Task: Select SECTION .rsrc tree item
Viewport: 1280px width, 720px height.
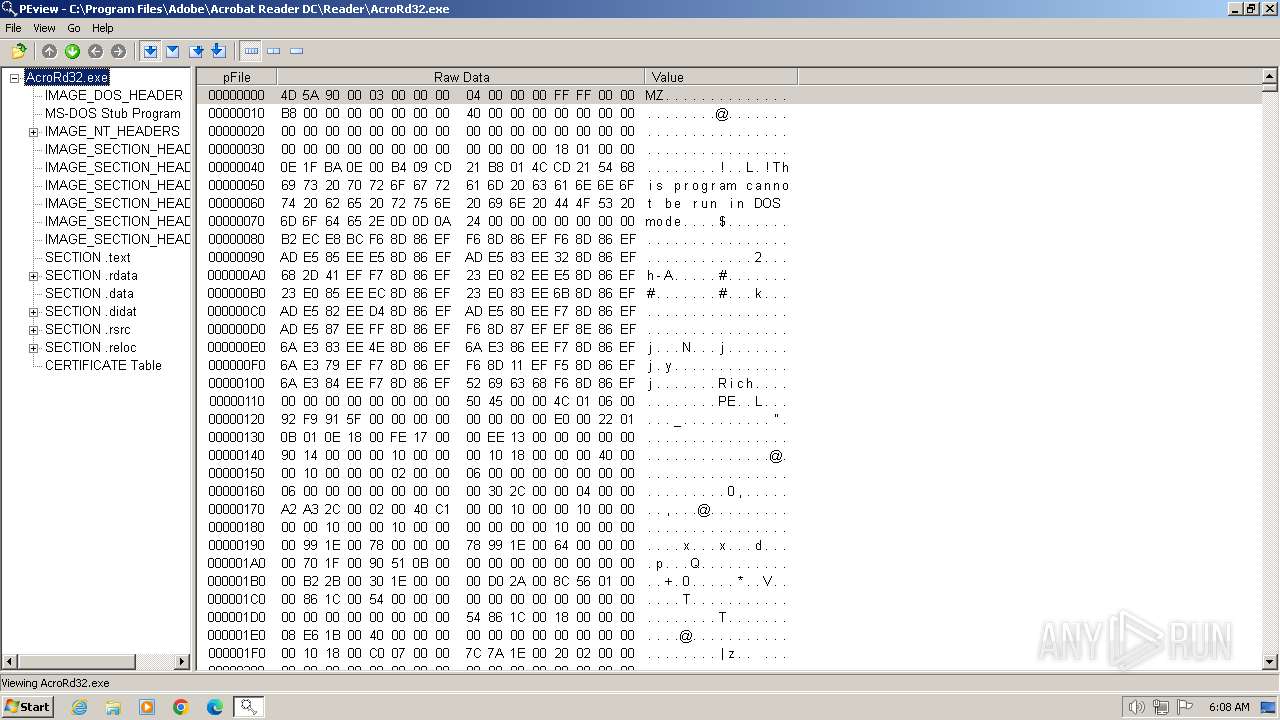Action: pos(87,329)
